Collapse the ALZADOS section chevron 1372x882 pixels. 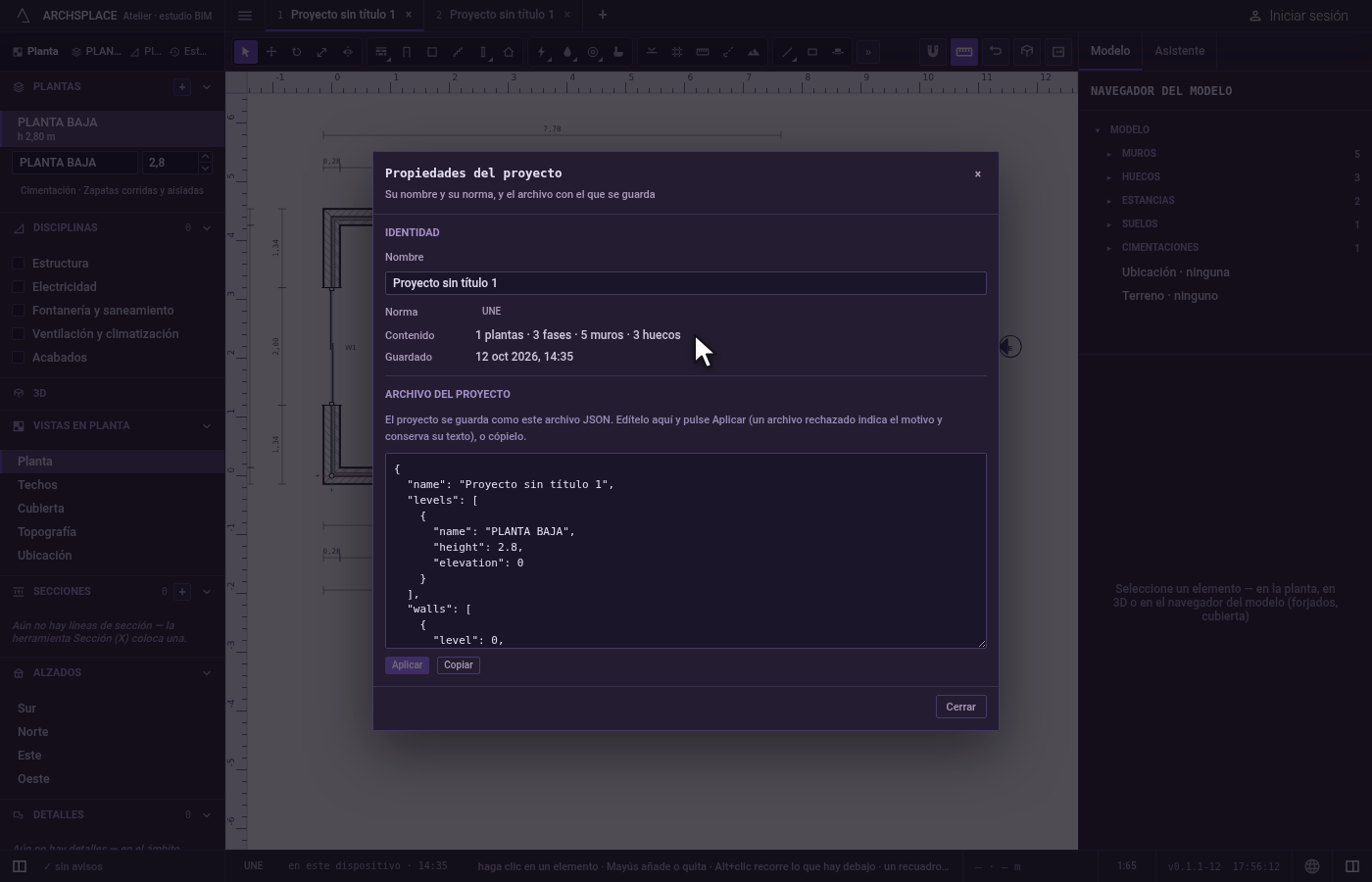(207, 673)
